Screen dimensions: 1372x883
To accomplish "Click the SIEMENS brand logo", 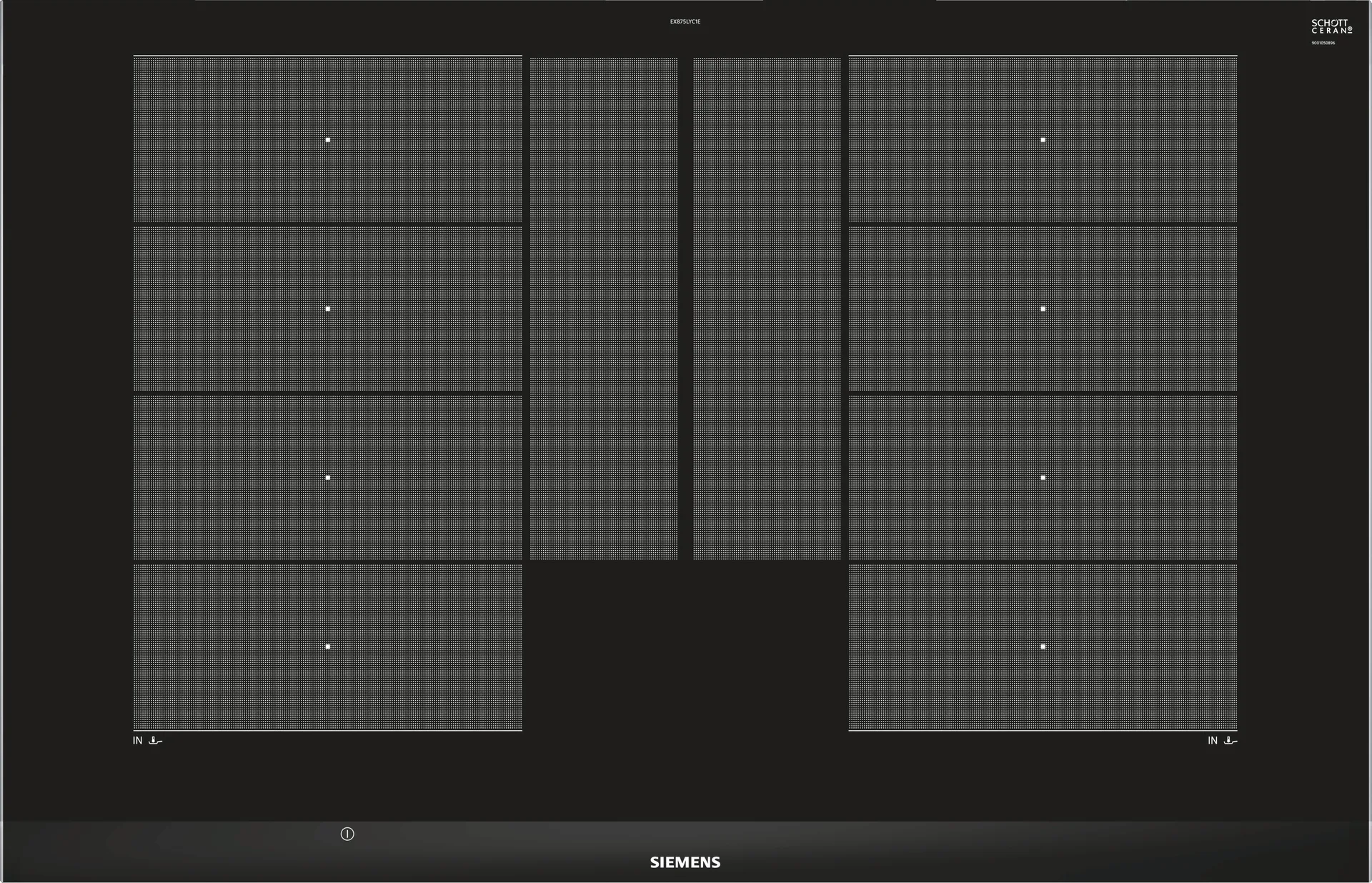I will (x=685, y=862).
